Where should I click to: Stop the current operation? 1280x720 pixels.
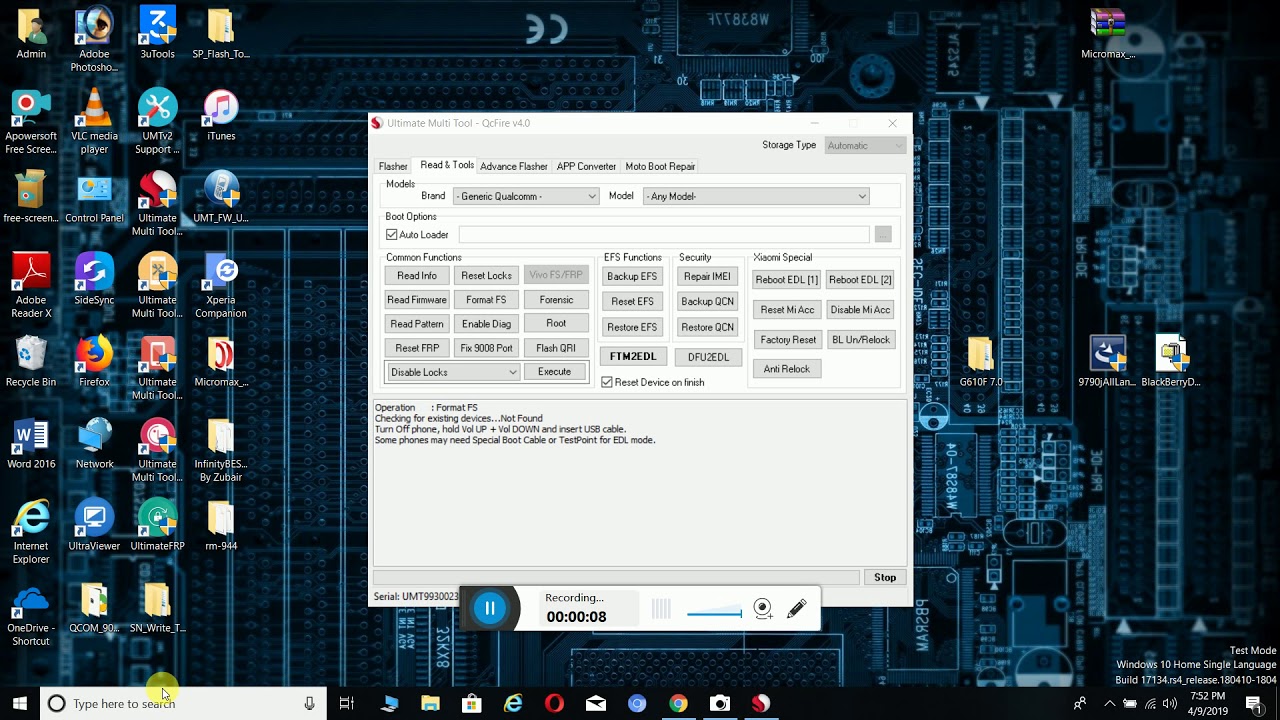point(885,578)
